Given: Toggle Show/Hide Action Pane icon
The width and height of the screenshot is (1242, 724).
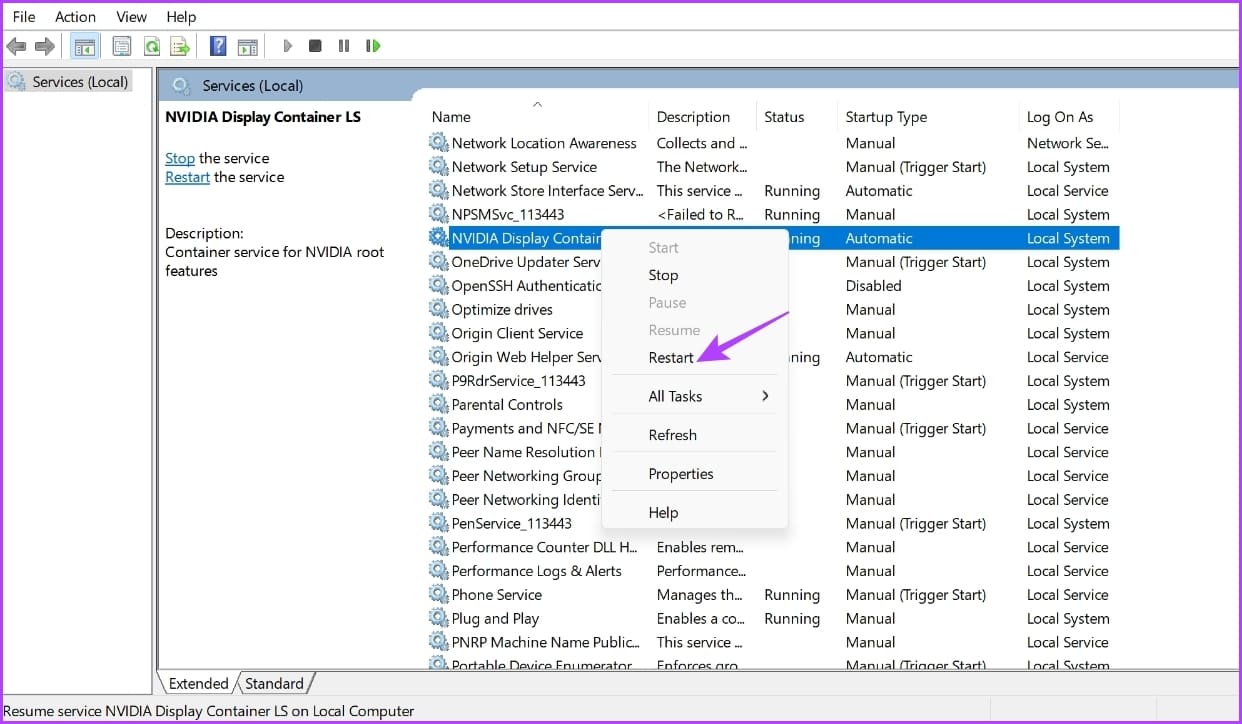Looking at the screenshot, I should (x=247, y=46).
